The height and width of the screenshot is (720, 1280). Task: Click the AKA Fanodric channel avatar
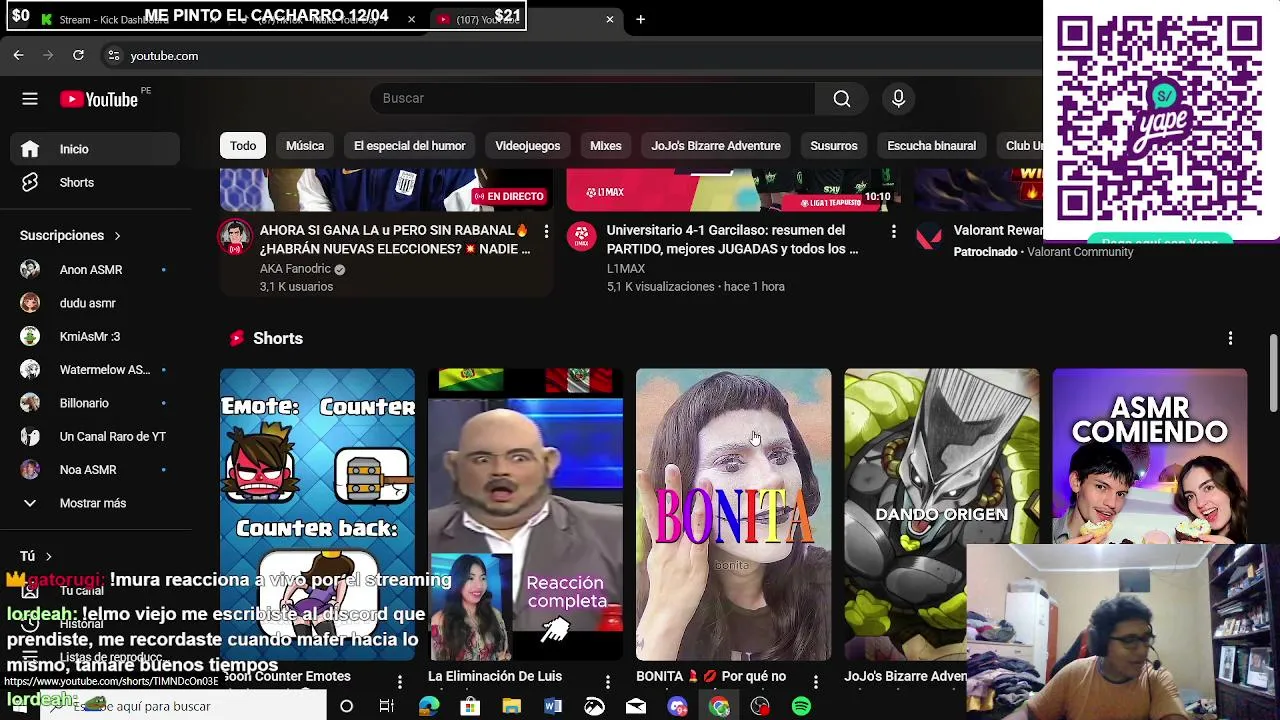point(235,237)
